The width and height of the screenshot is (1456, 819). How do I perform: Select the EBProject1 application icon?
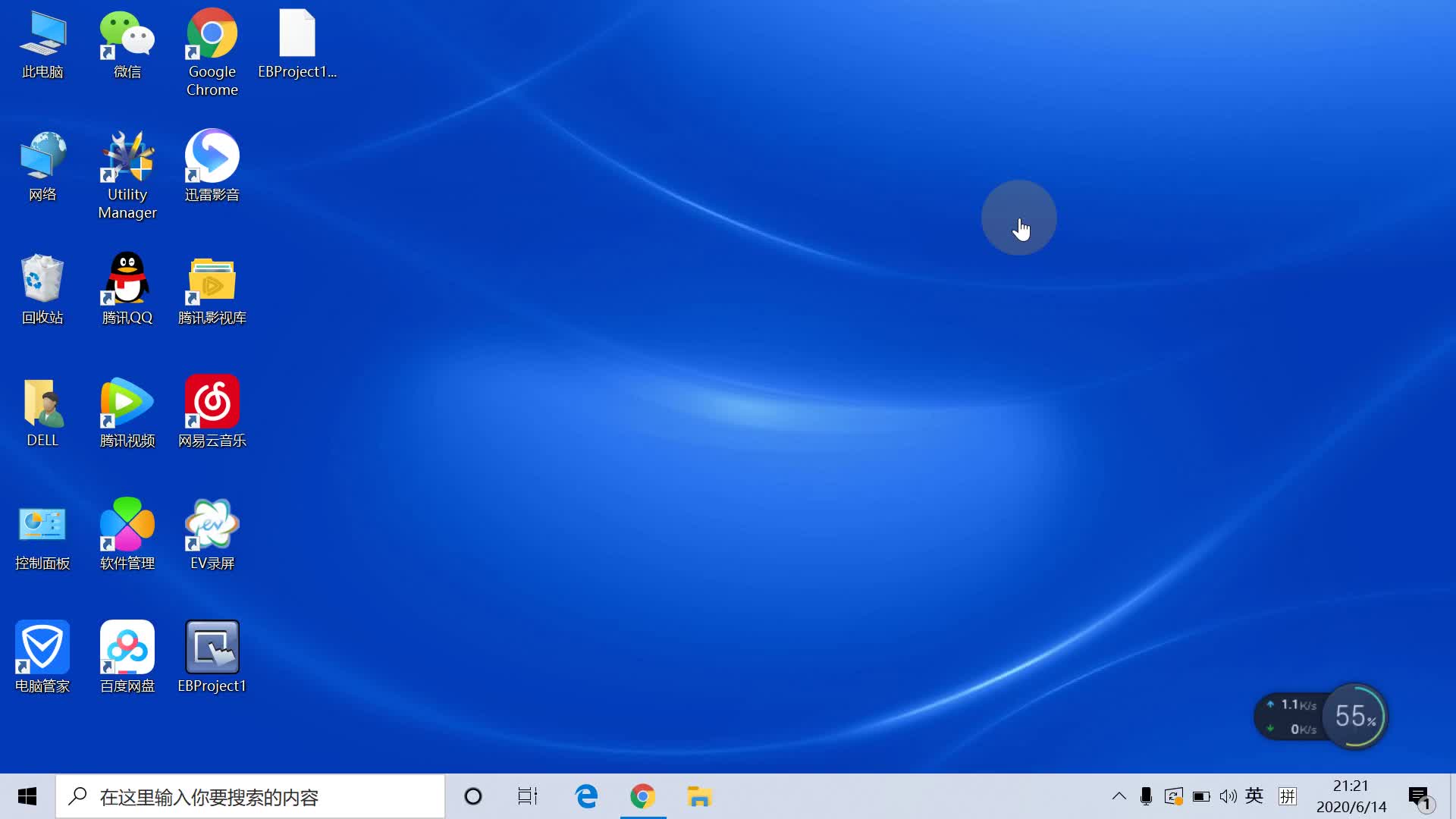point(212,658)
